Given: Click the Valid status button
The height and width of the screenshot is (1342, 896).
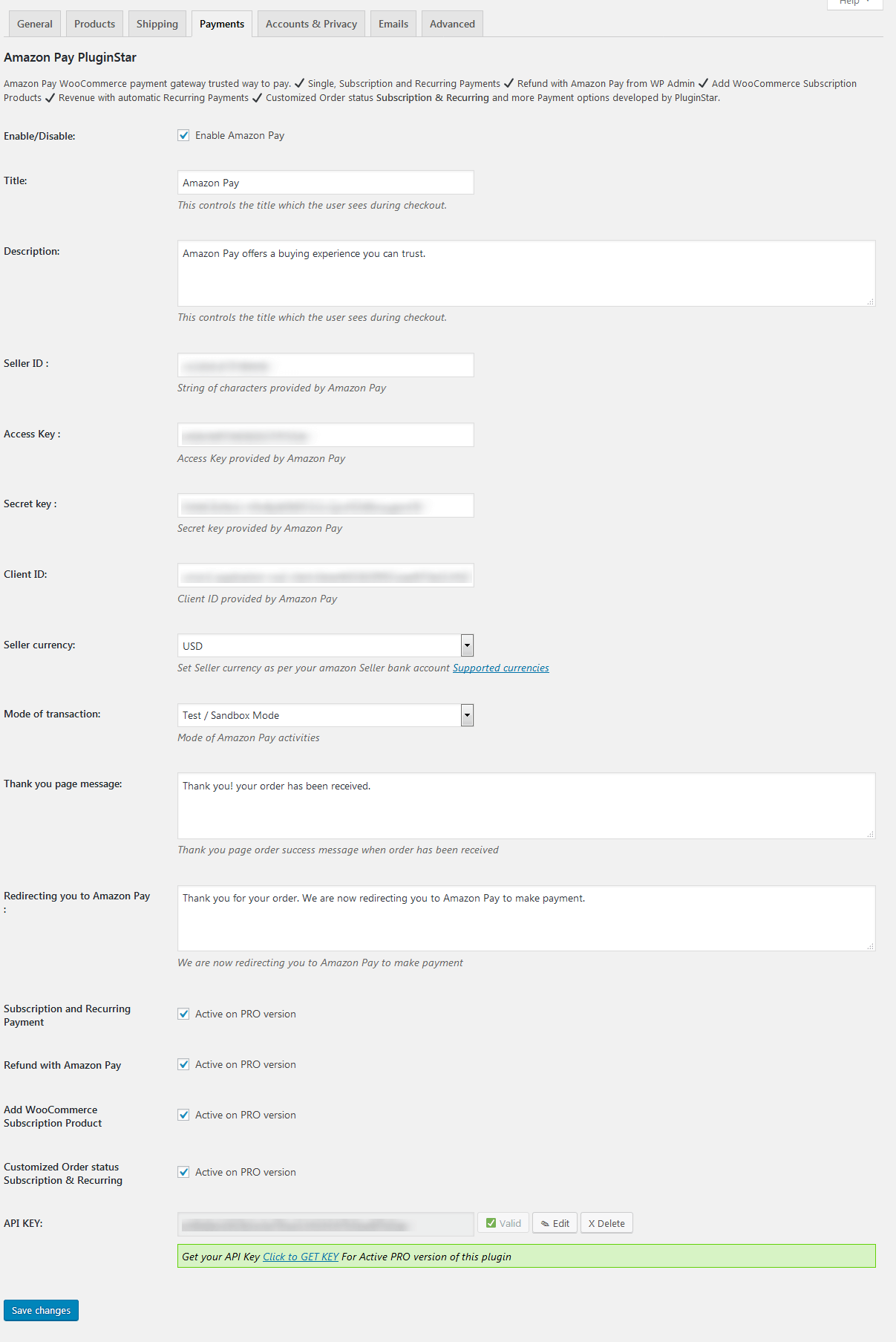Looking at the screenshot, I should point(503,1223).
